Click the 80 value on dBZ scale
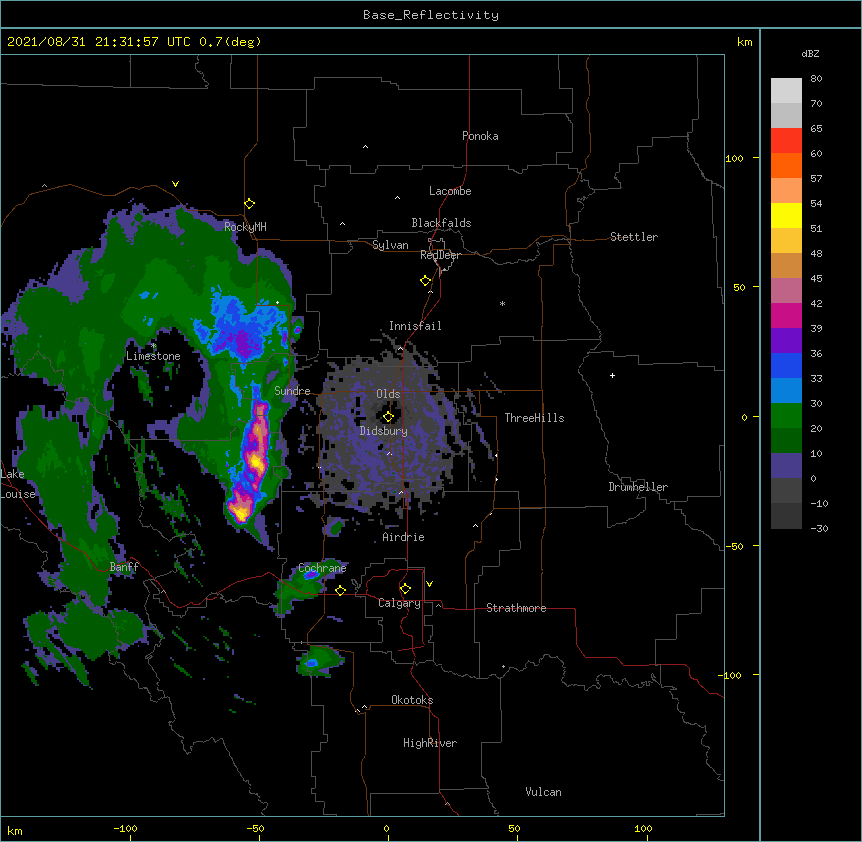Image resolution: width=862 pixels, height=842 pixels. click(x=816, y=79)
